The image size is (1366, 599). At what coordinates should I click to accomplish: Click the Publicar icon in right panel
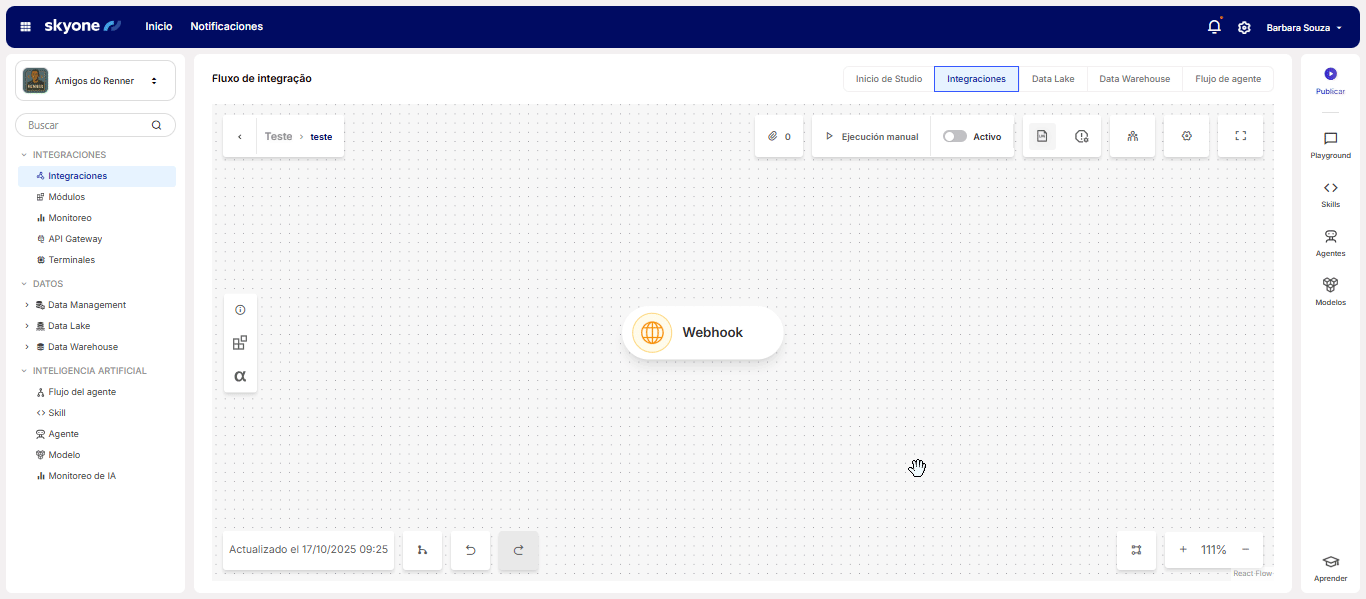pyautogui.click(x=1330, y=74)
